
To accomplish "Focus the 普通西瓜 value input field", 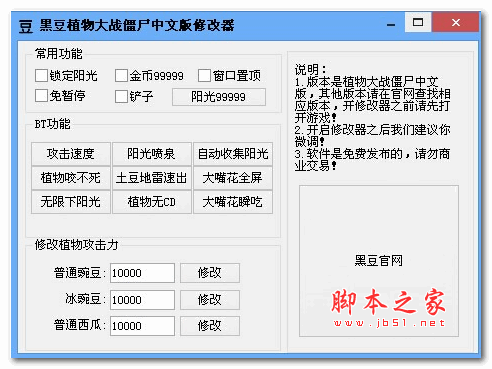I will [x=142, y=326].
